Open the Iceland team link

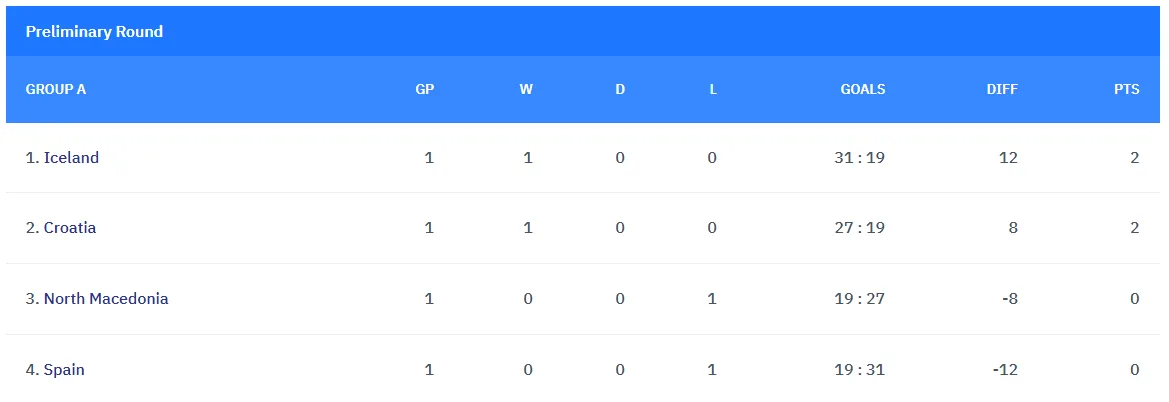point(71,158)
